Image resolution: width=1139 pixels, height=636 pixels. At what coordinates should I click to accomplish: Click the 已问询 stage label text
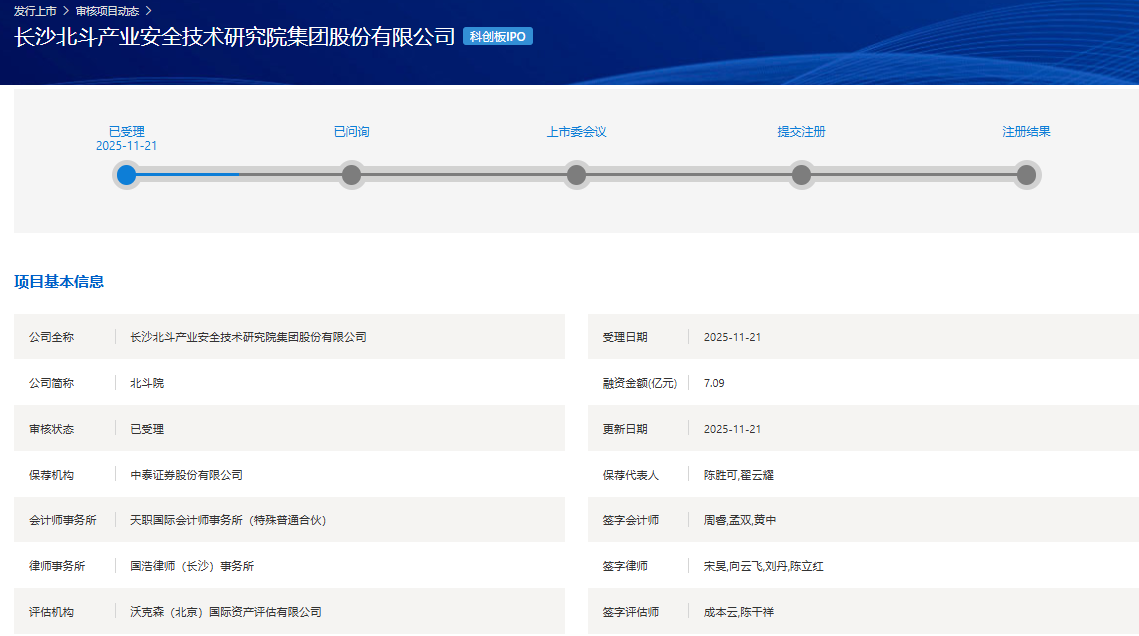click(351, 131)
